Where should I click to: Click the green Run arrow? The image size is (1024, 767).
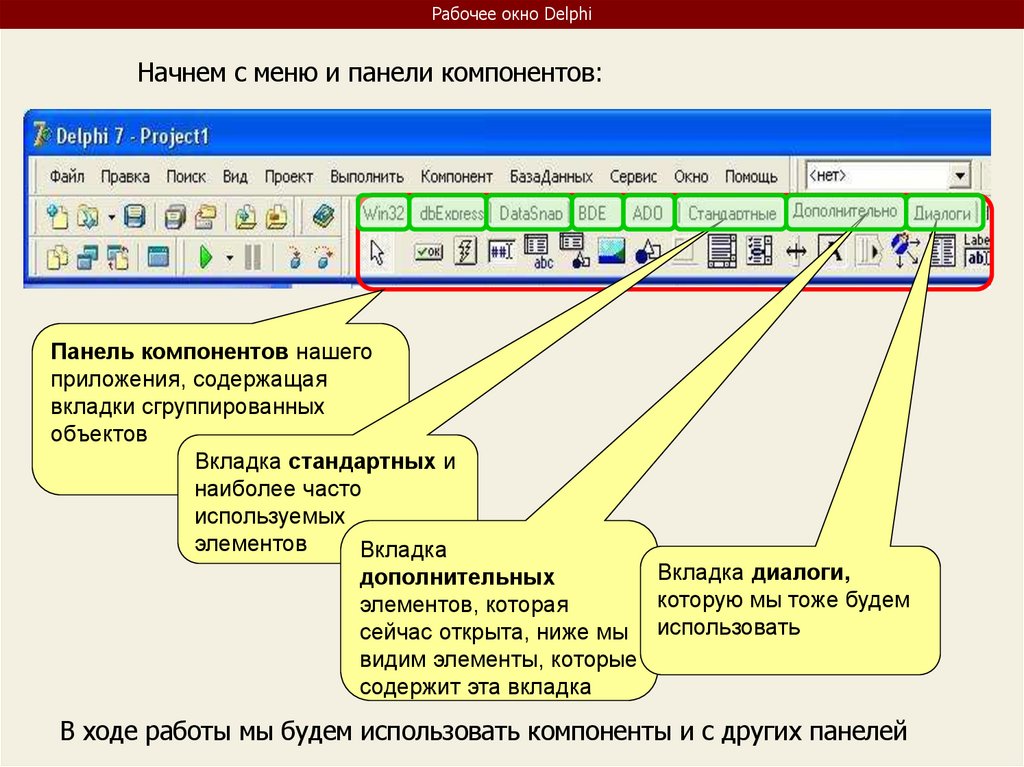point(206,257)
